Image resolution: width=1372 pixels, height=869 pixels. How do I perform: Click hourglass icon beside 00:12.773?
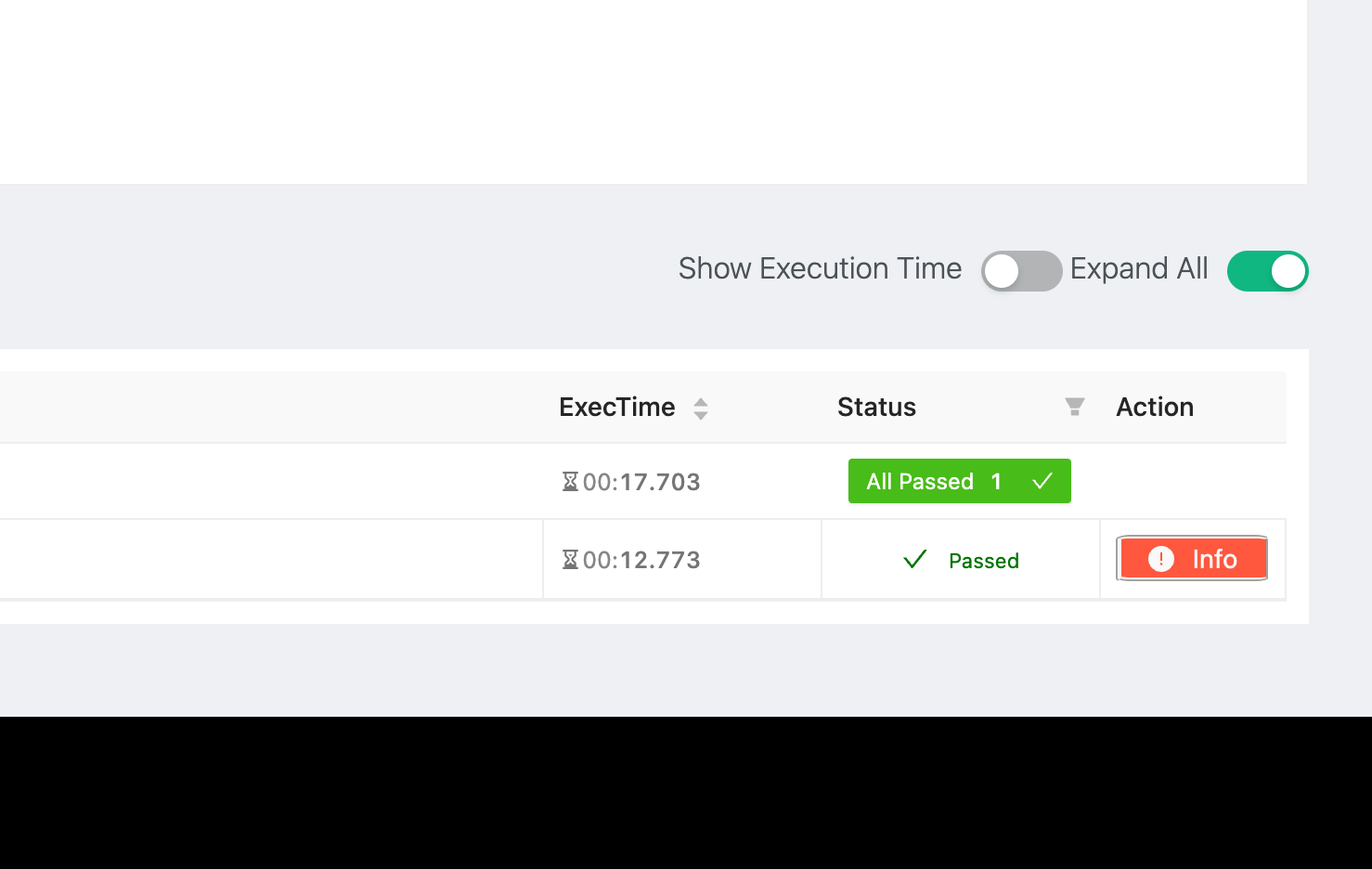point(570,560)
